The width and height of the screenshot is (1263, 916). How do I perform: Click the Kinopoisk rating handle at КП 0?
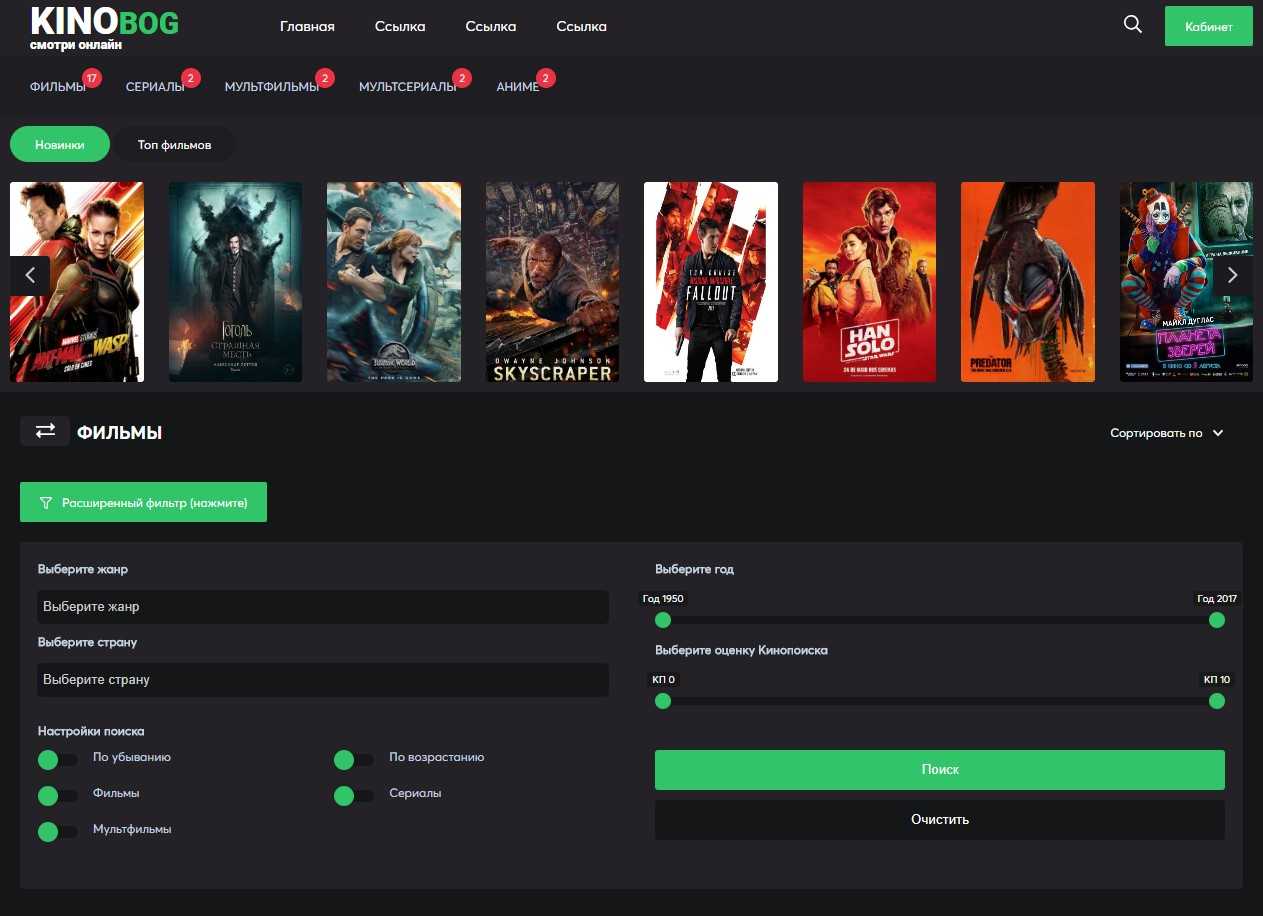coord(663,701)
